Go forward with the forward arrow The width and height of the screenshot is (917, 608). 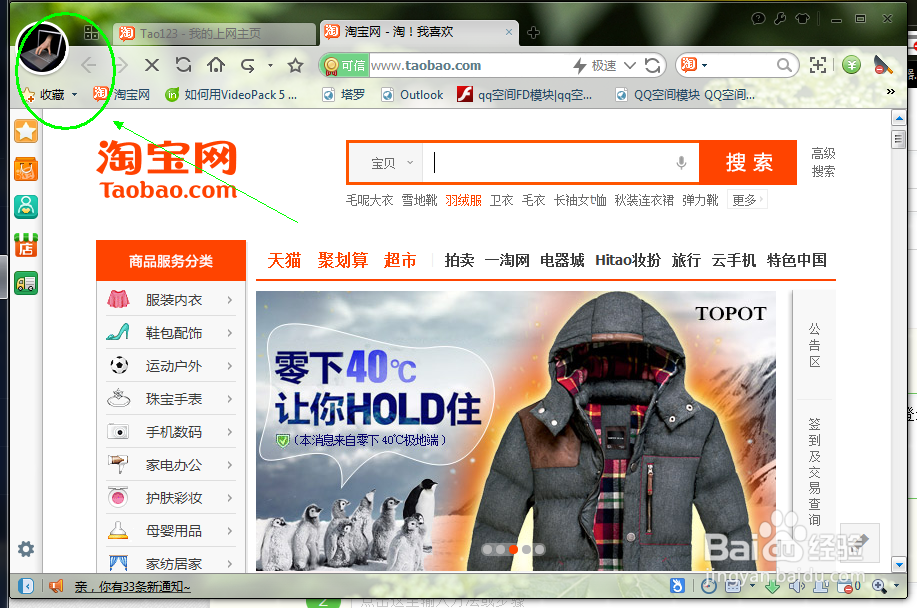click(x=120, y=65)
